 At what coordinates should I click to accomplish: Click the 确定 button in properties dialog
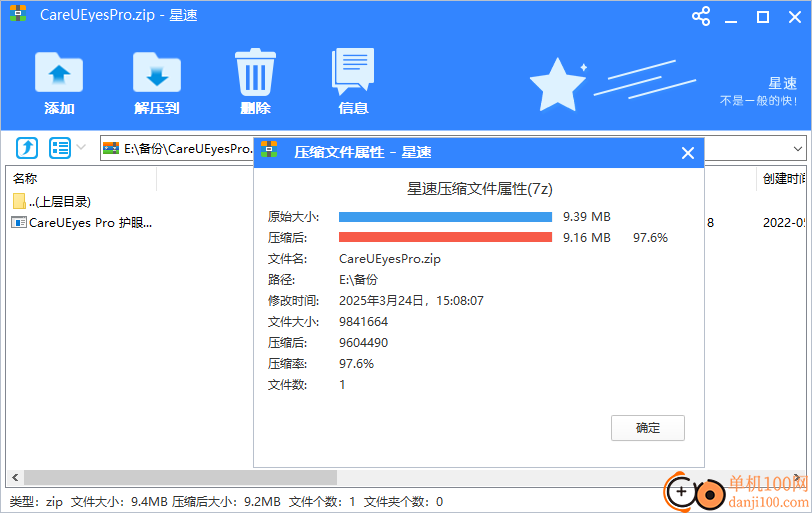(647, 428)
